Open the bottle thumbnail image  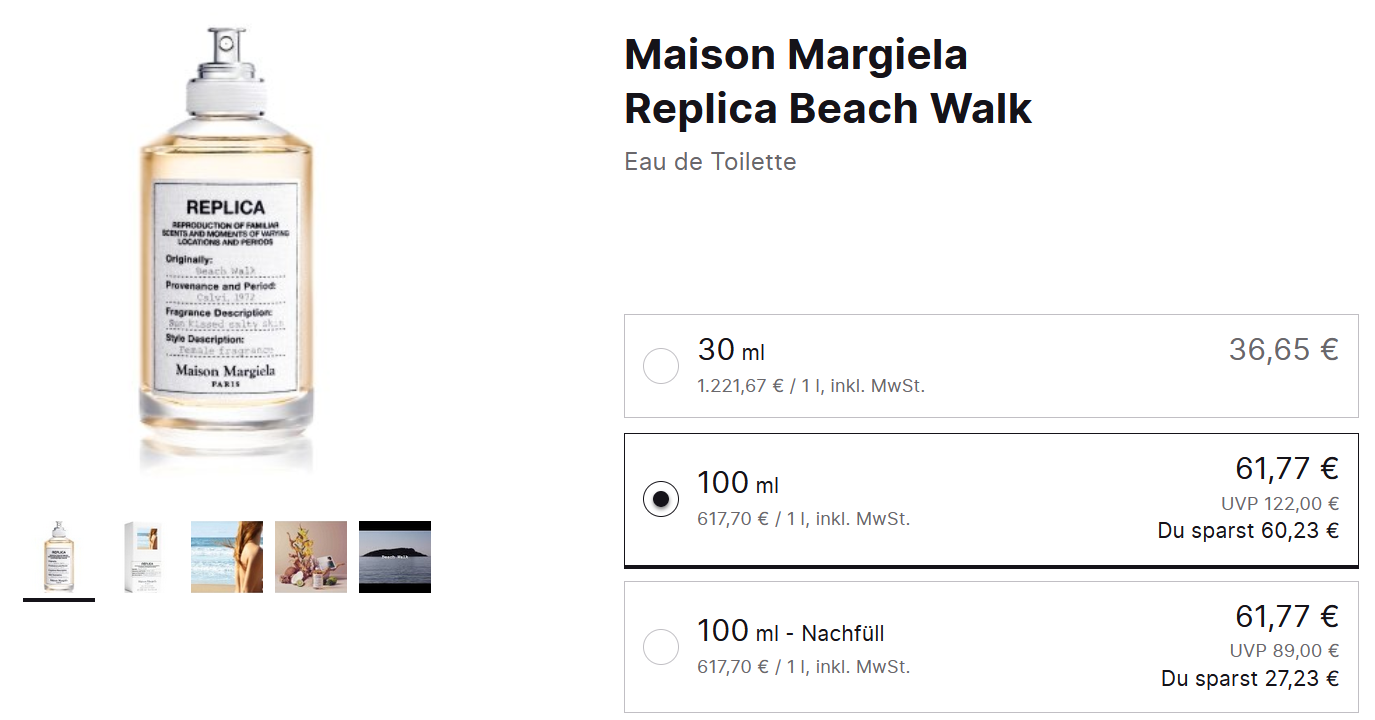(59, 556)
